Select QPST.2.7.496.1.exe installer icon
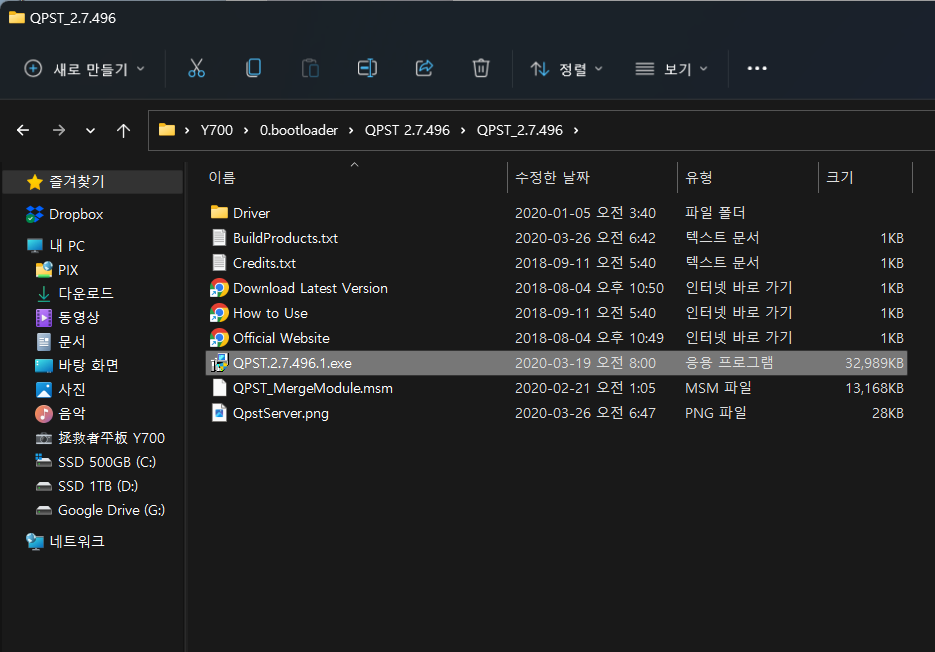 [219, 363]
